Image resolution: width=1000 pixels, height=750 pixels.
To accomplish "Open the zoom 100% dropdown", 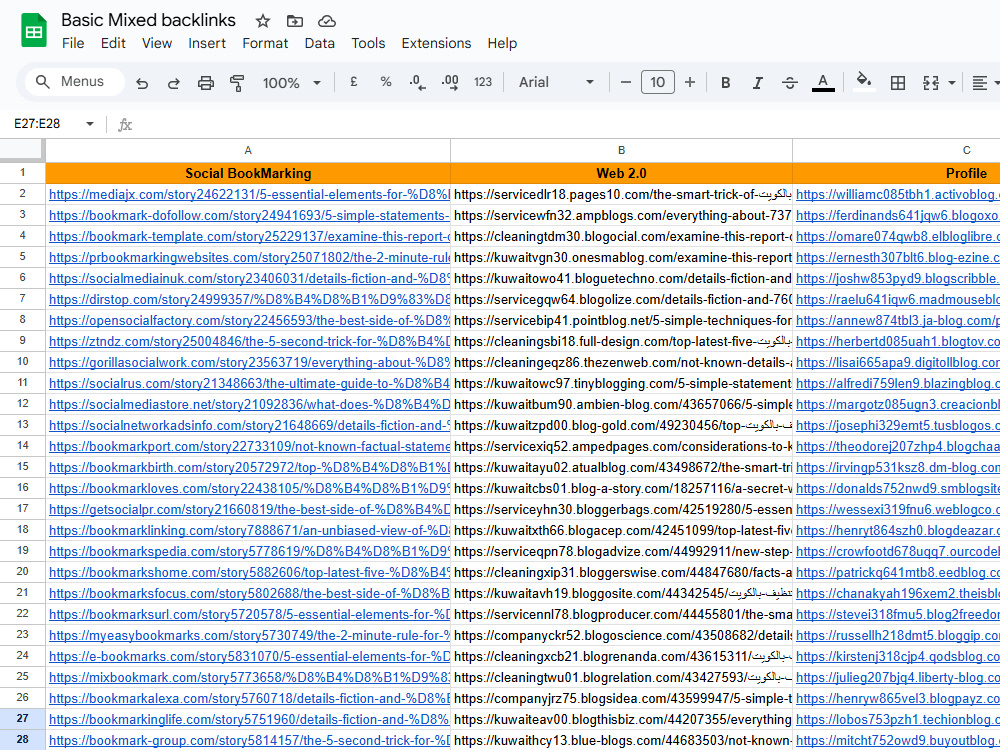I will [x=291, y=83].
